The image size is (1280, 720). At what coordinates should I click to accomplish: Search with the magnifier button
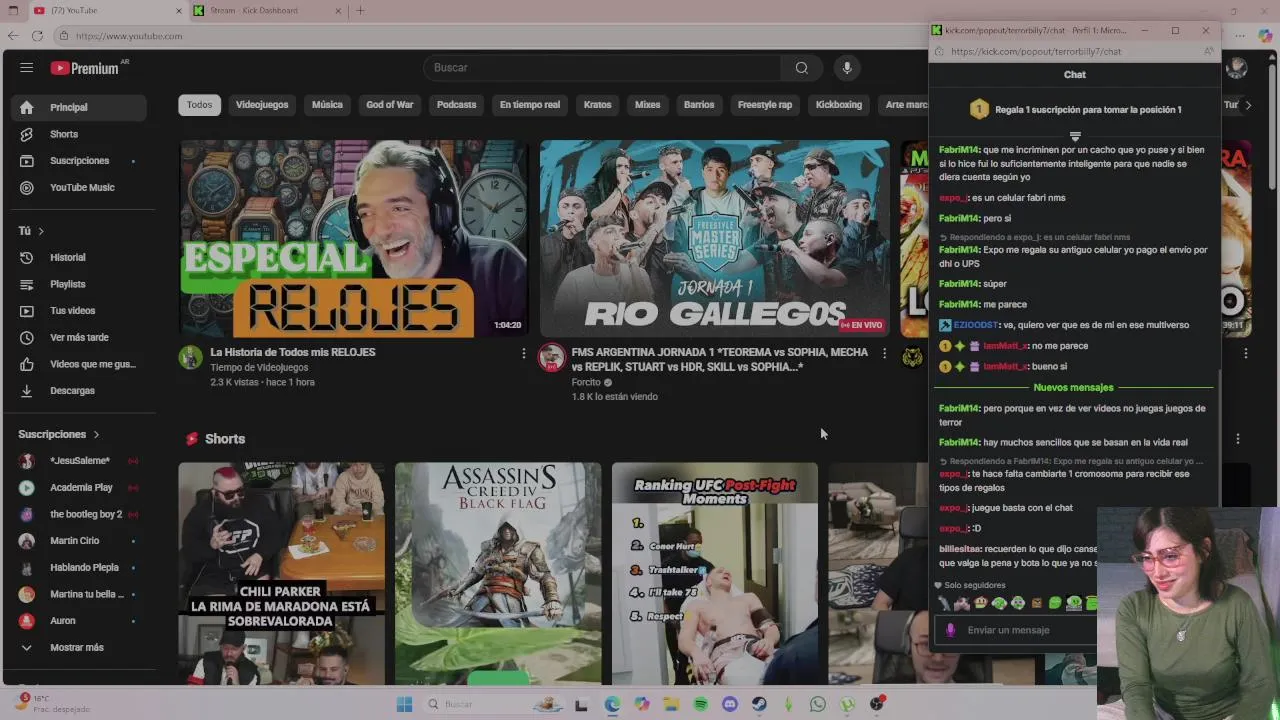click(802, 68)
